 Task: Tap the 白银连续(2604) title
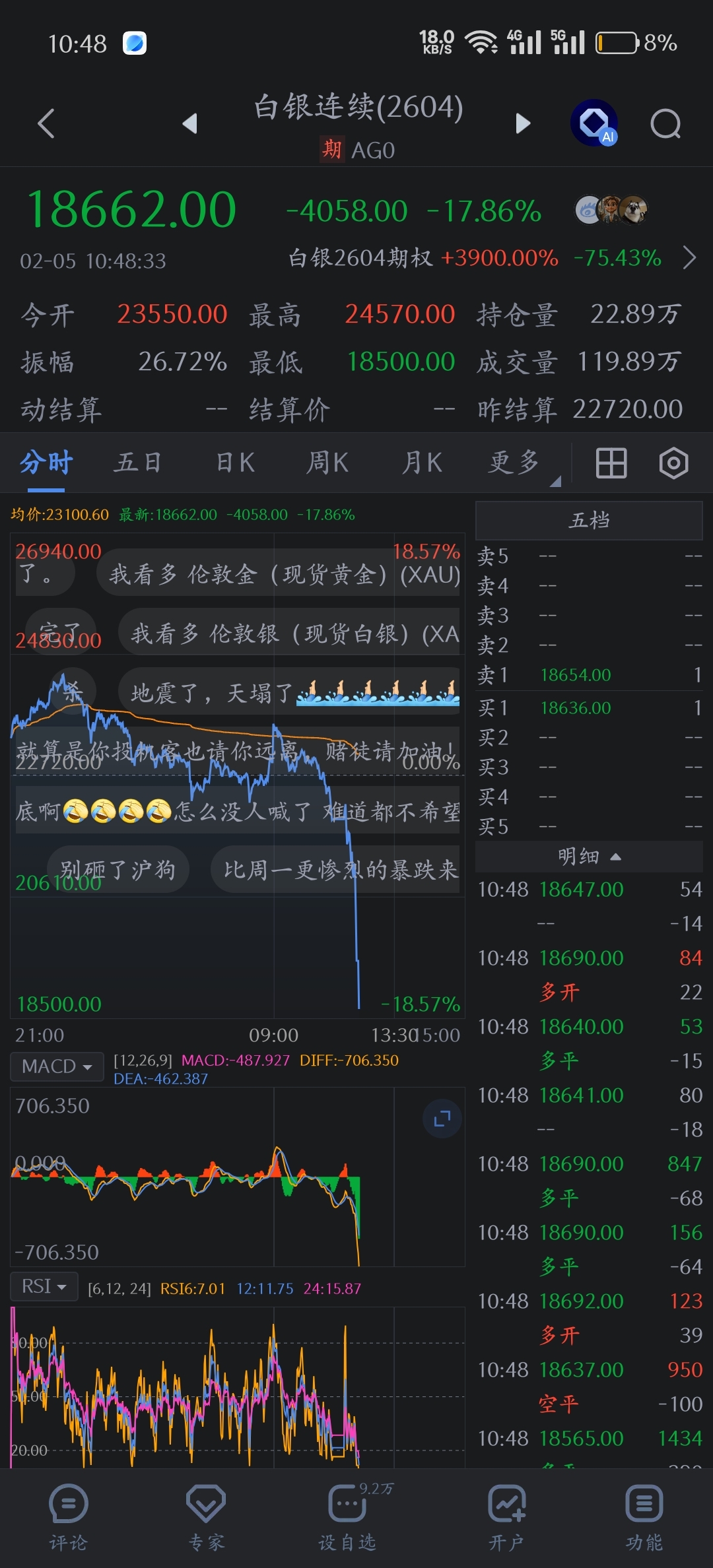point(358,106)
